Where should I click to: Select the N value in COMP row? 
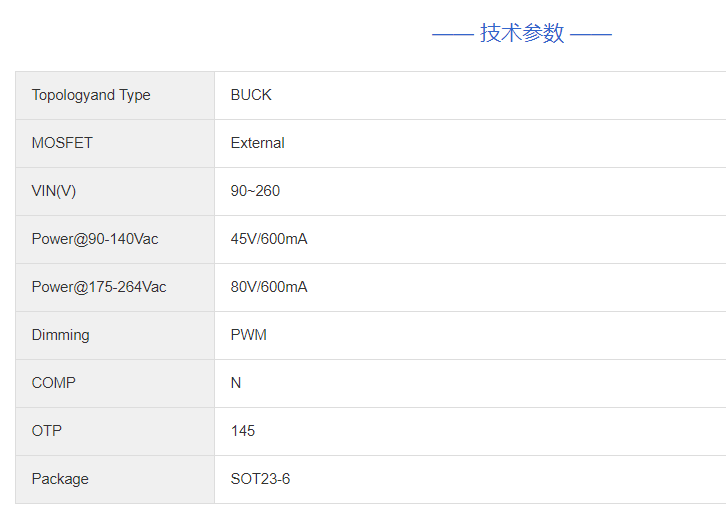click(236, 383)
